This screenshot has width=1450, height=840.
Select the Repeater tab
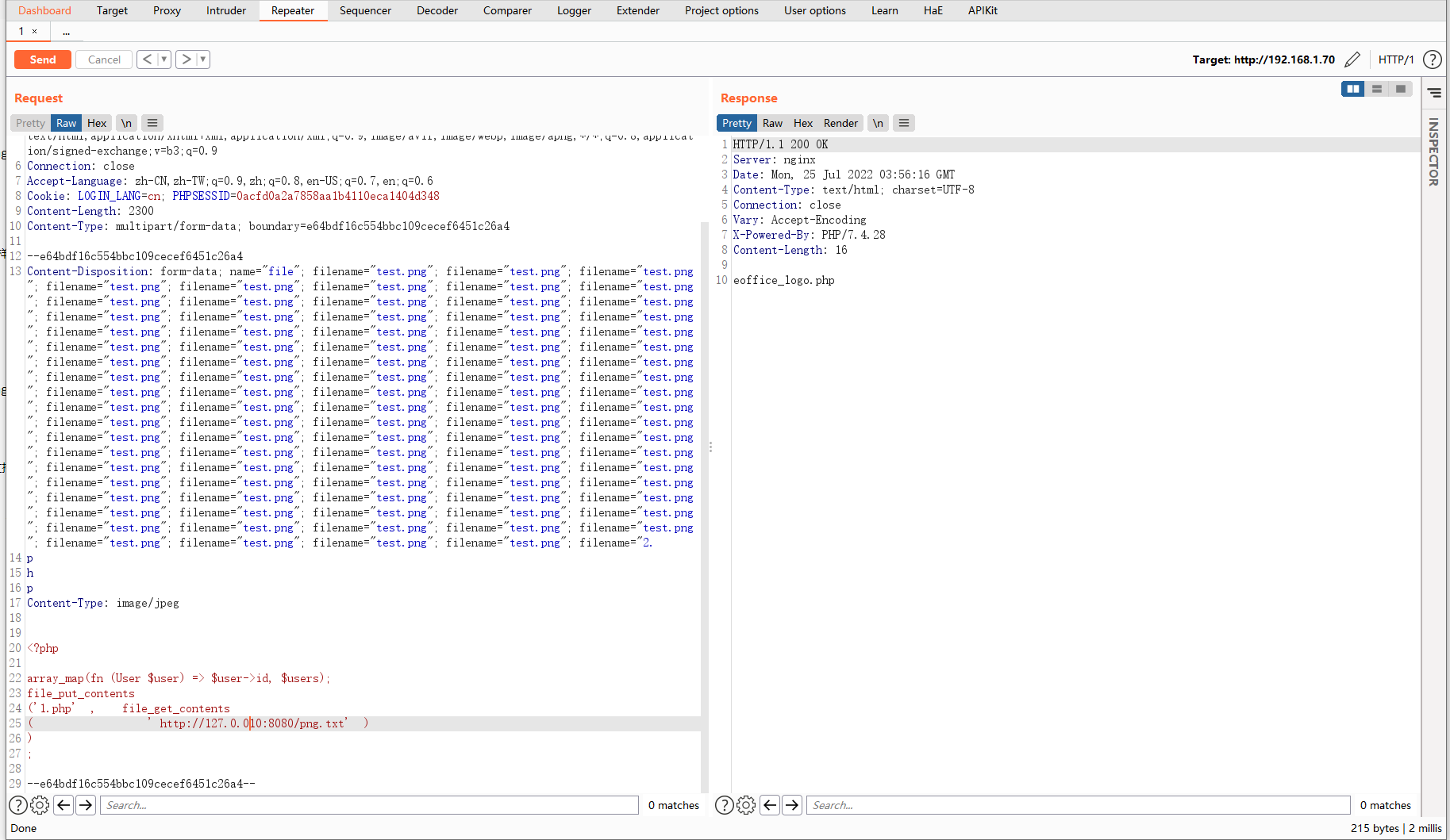[x=293, y=10]
